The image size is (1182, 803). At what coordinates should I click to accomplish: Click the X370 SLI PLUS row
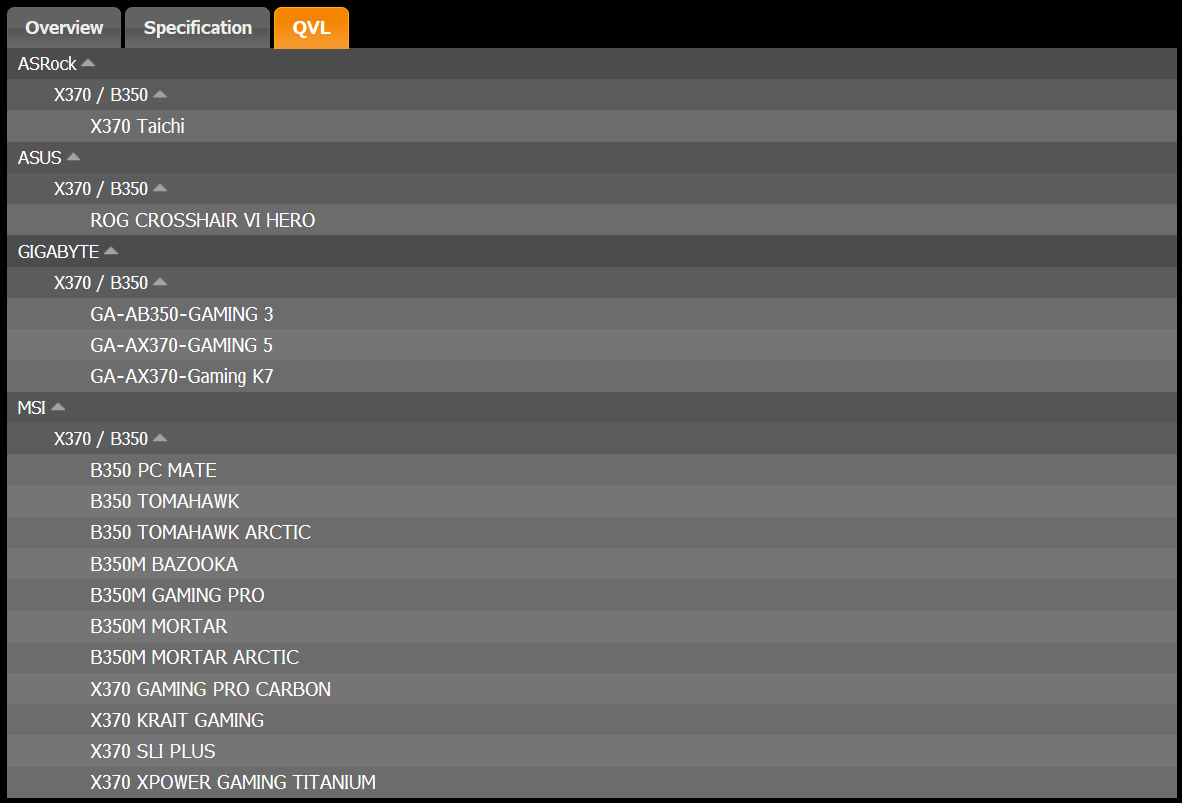click(x=592, y=752)
